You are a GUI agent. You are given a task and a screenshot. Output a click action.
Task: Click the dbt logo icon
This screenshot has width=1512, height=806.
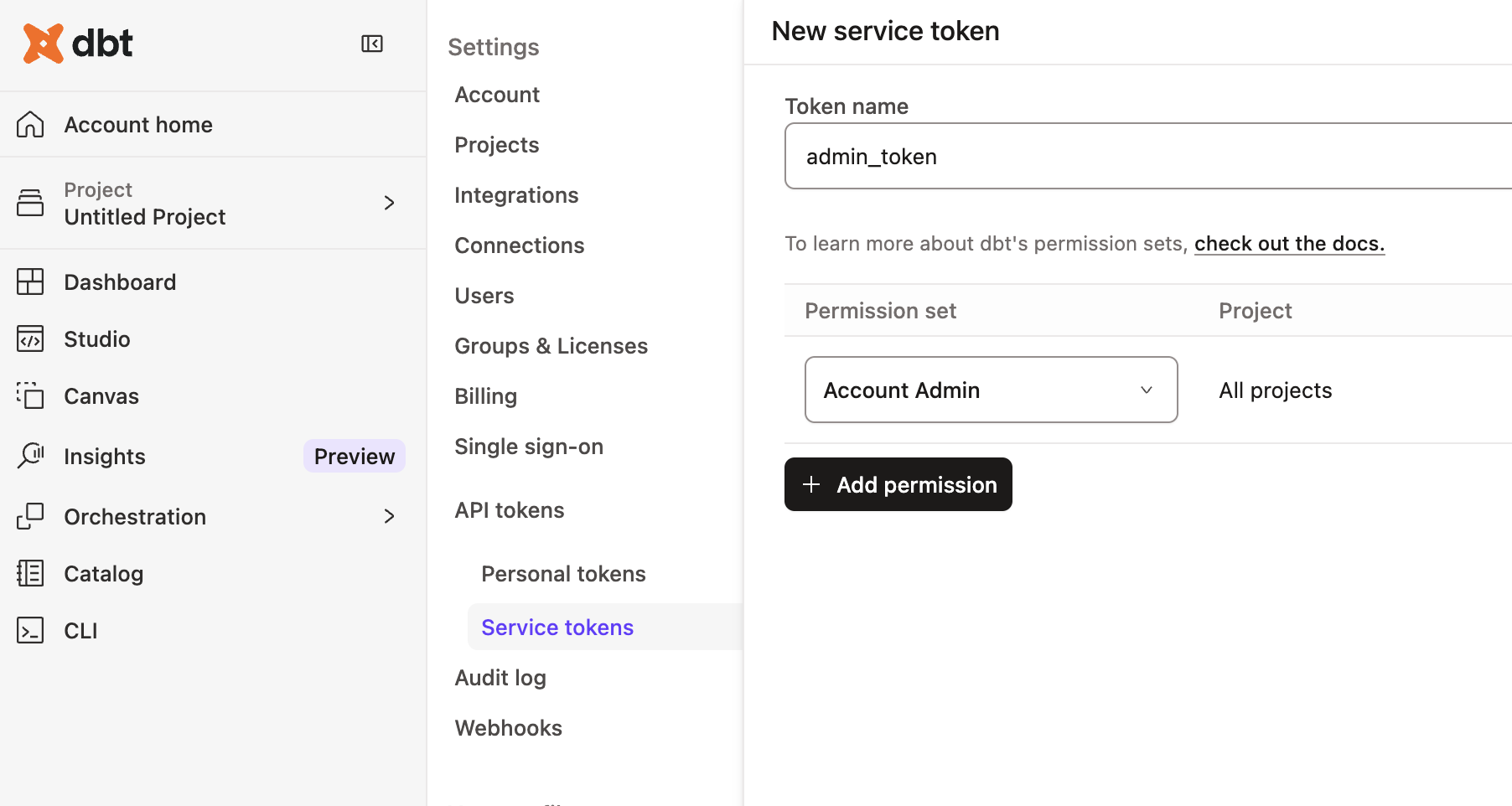(44, 44)
